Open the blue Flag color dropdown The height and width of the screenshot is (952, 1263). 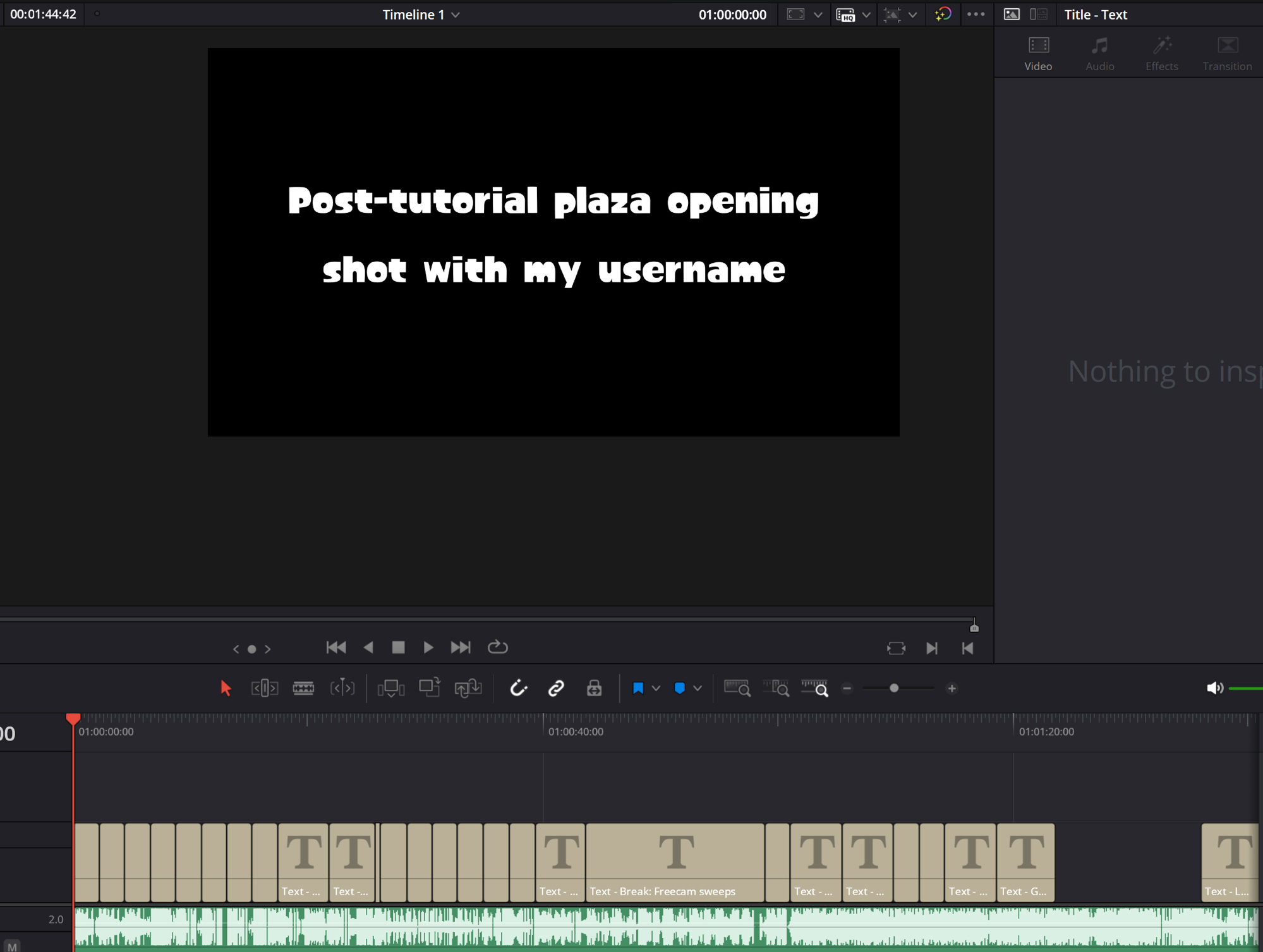tap(656, 689)
